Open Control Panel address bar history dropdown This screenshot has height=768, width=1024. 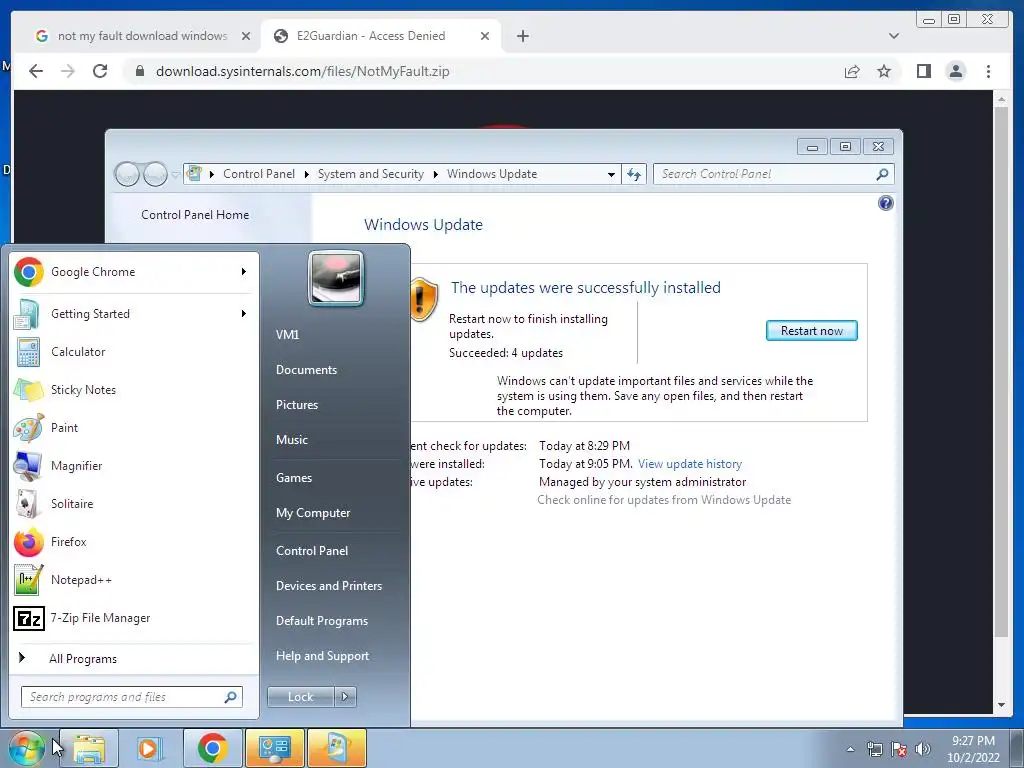point(611,174)
